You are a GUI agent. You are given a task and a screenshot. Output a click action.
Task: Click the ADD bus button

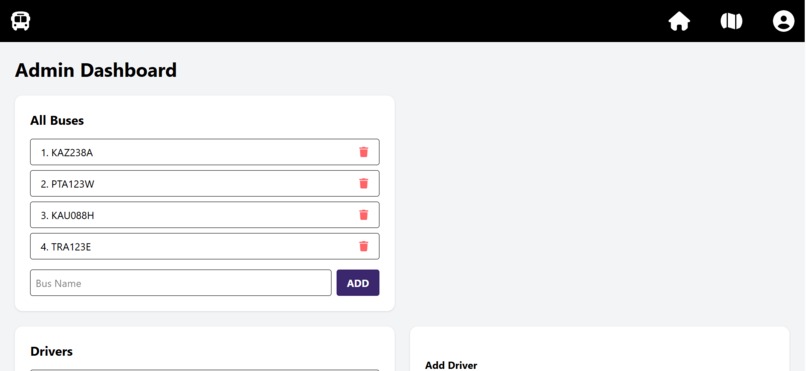(x=358, y=283)
